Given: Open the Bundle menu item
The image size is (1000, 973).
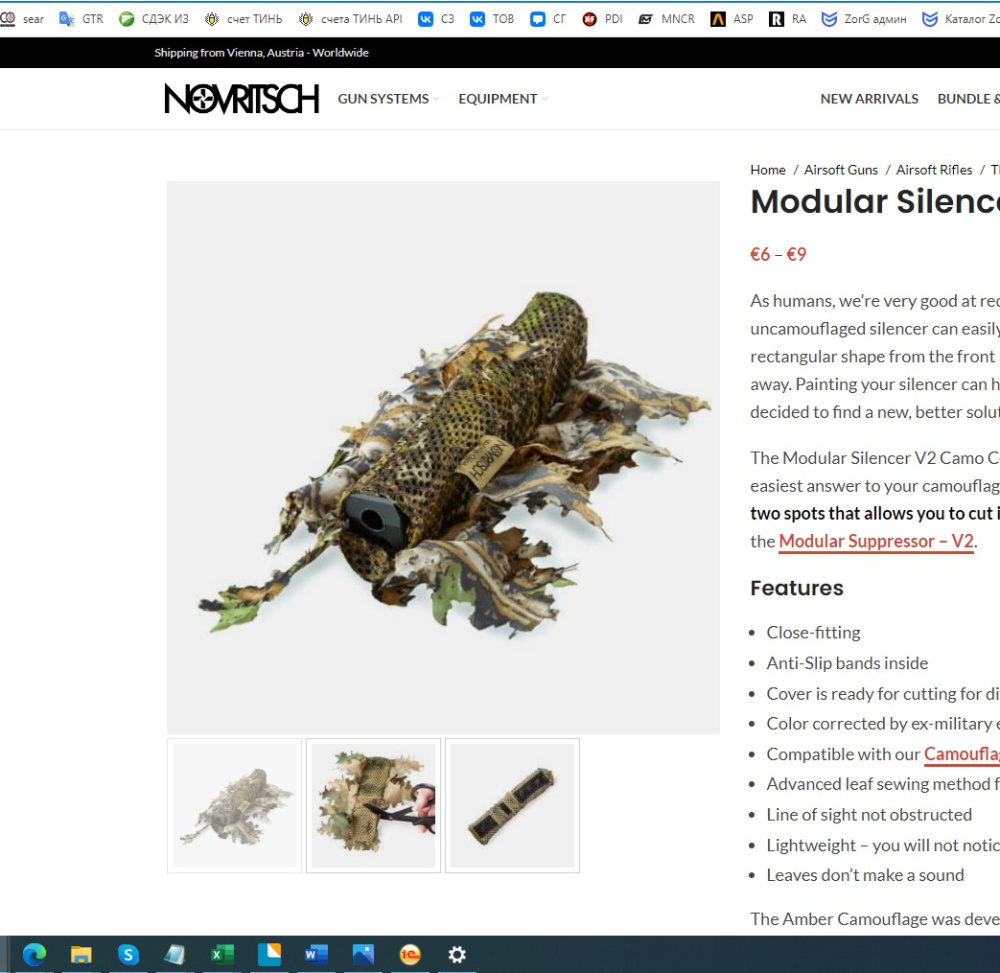Looking at the screenshot, I should click(968, 99).
